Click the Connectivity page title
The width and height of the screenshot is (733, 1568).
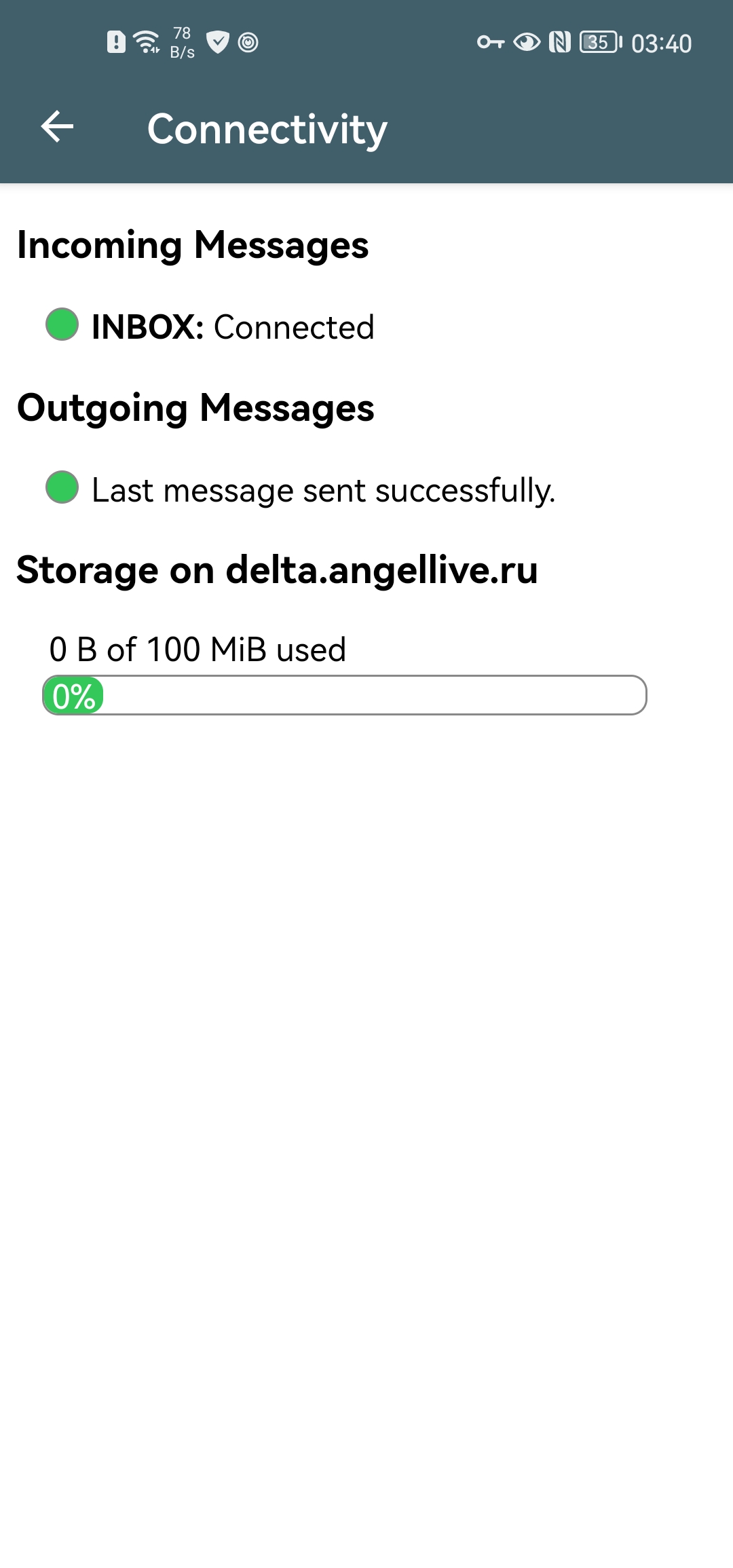point(267,129)
